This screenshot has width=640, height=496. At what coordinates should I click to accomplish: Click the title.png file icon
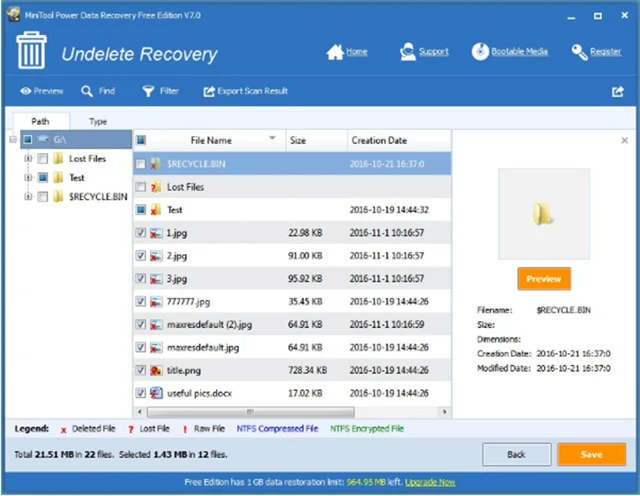pyautogui.click(x=156, y=370)
